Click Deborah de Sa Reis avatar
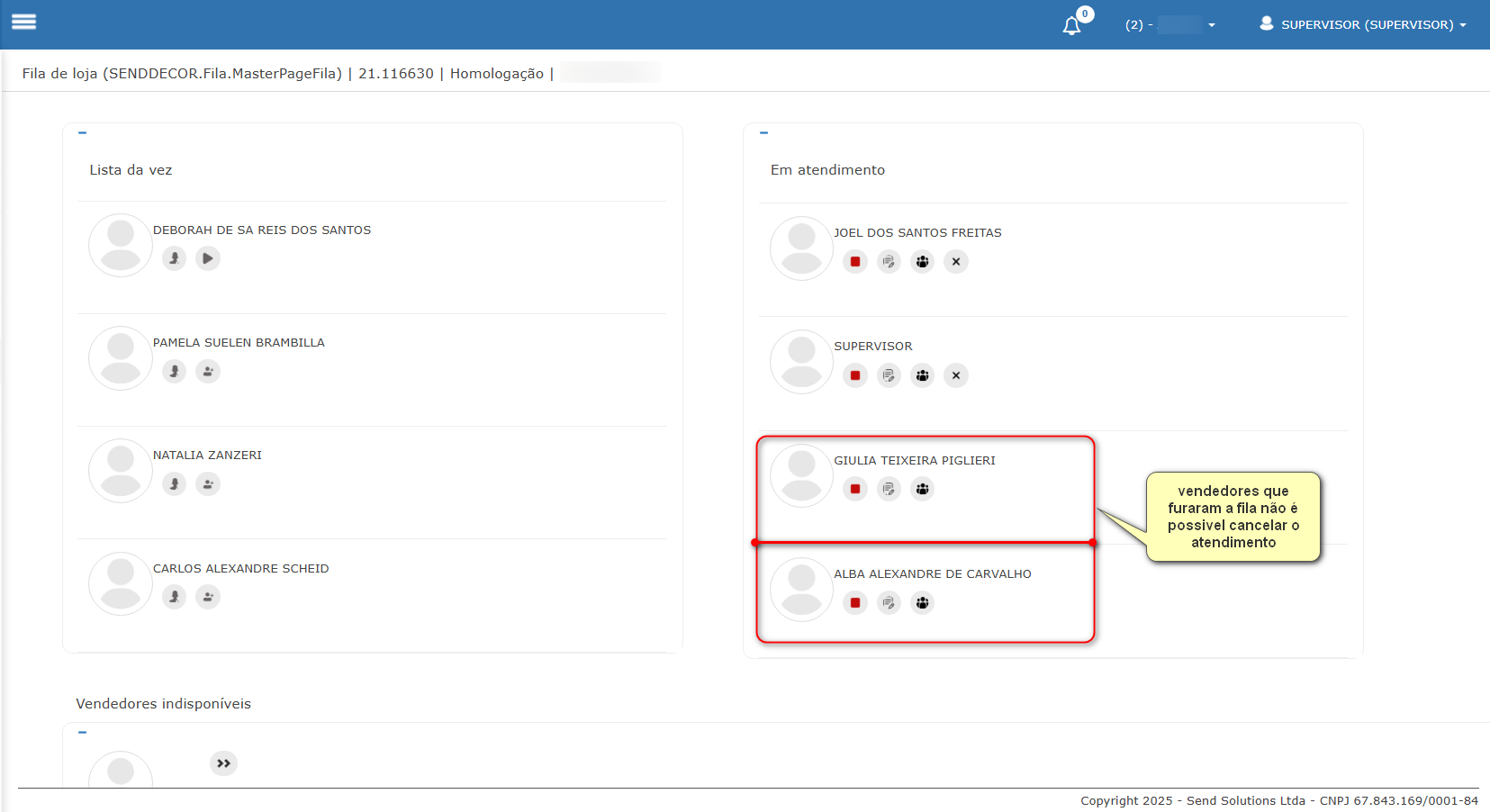The width and height of the screenshot is (1490, 812). (121, 245)
